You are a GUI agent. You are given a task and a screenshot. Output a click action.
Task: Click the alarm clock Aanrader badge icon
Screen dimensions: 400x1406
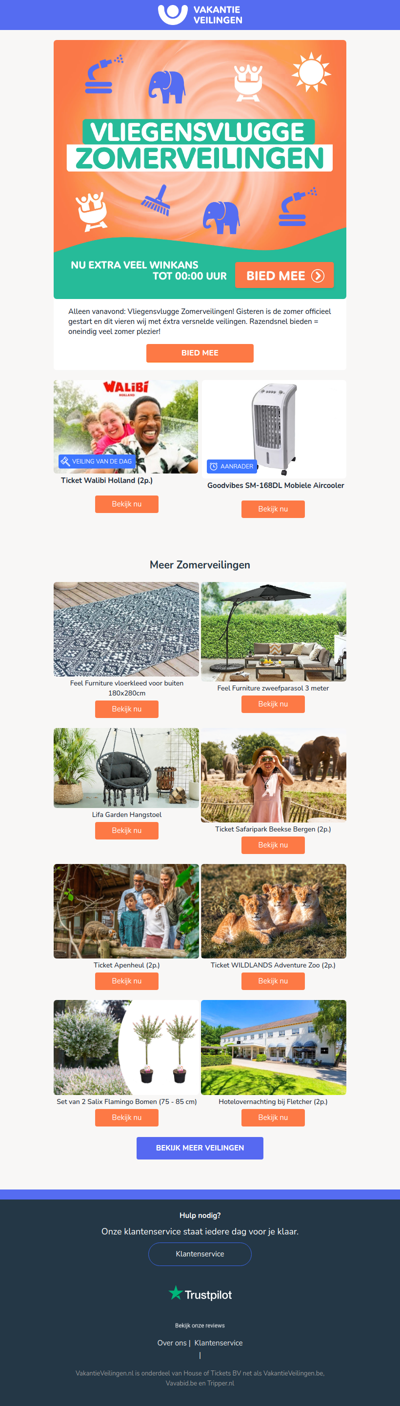pos(214,466)
